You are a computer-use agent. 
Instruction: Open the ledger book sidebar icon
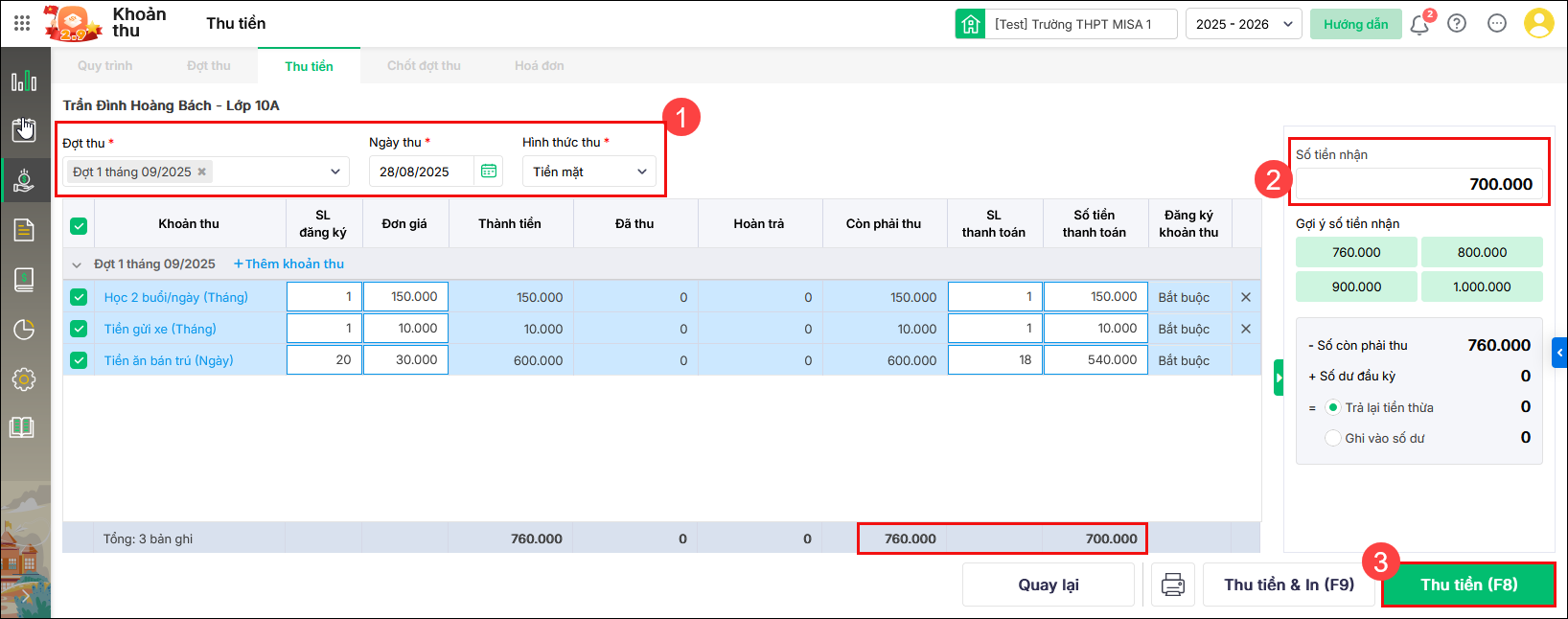click(x=24, y=279)
